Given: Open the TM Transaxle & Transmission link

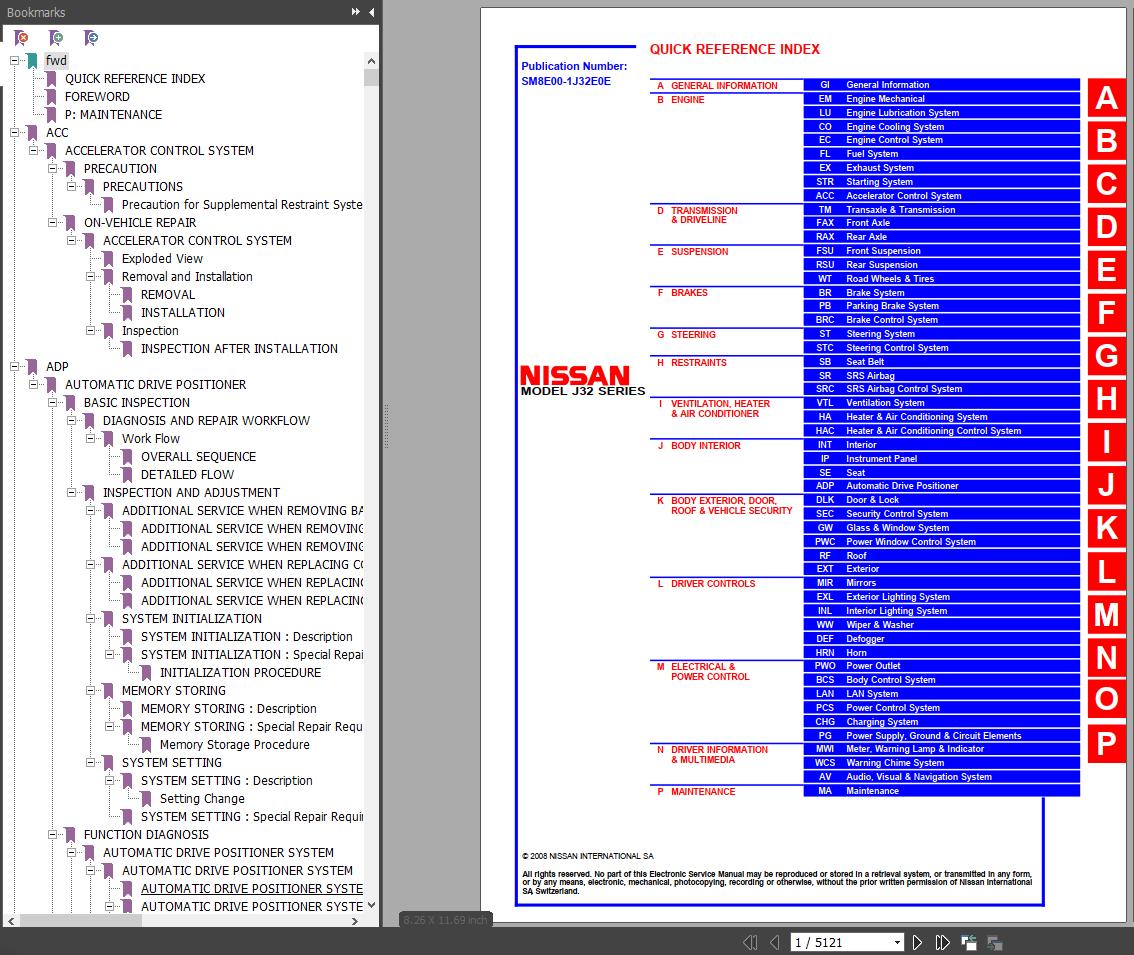Looking at the screenshot, I should coord(941,210).
